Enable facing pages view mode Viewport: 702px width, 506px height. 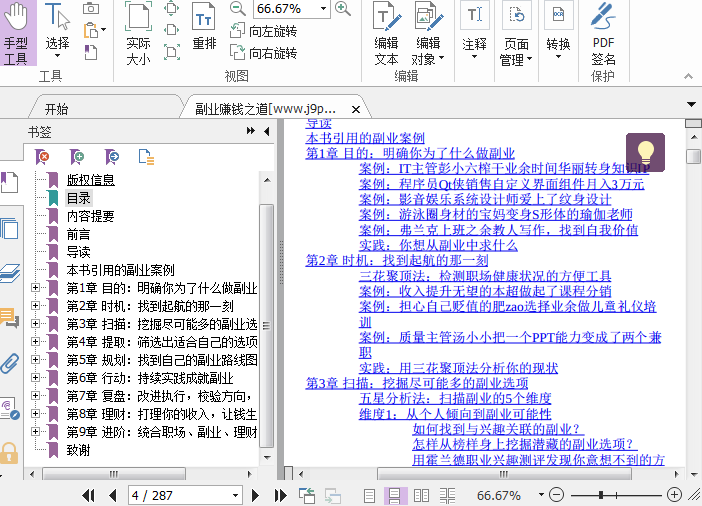(x=421, y=496)
